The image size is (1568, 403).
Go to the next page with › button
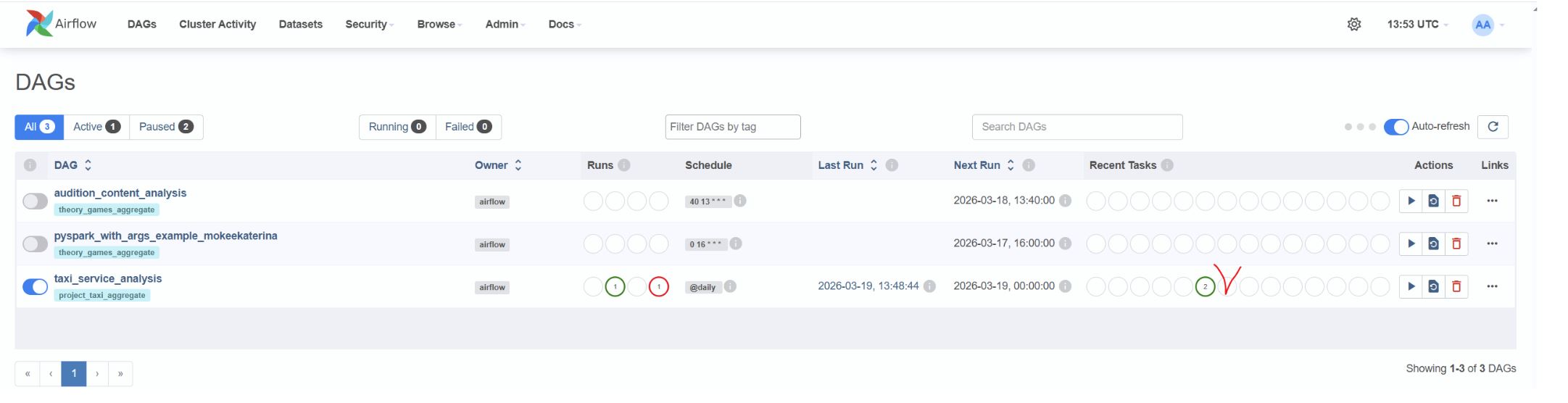coord(97,374)
